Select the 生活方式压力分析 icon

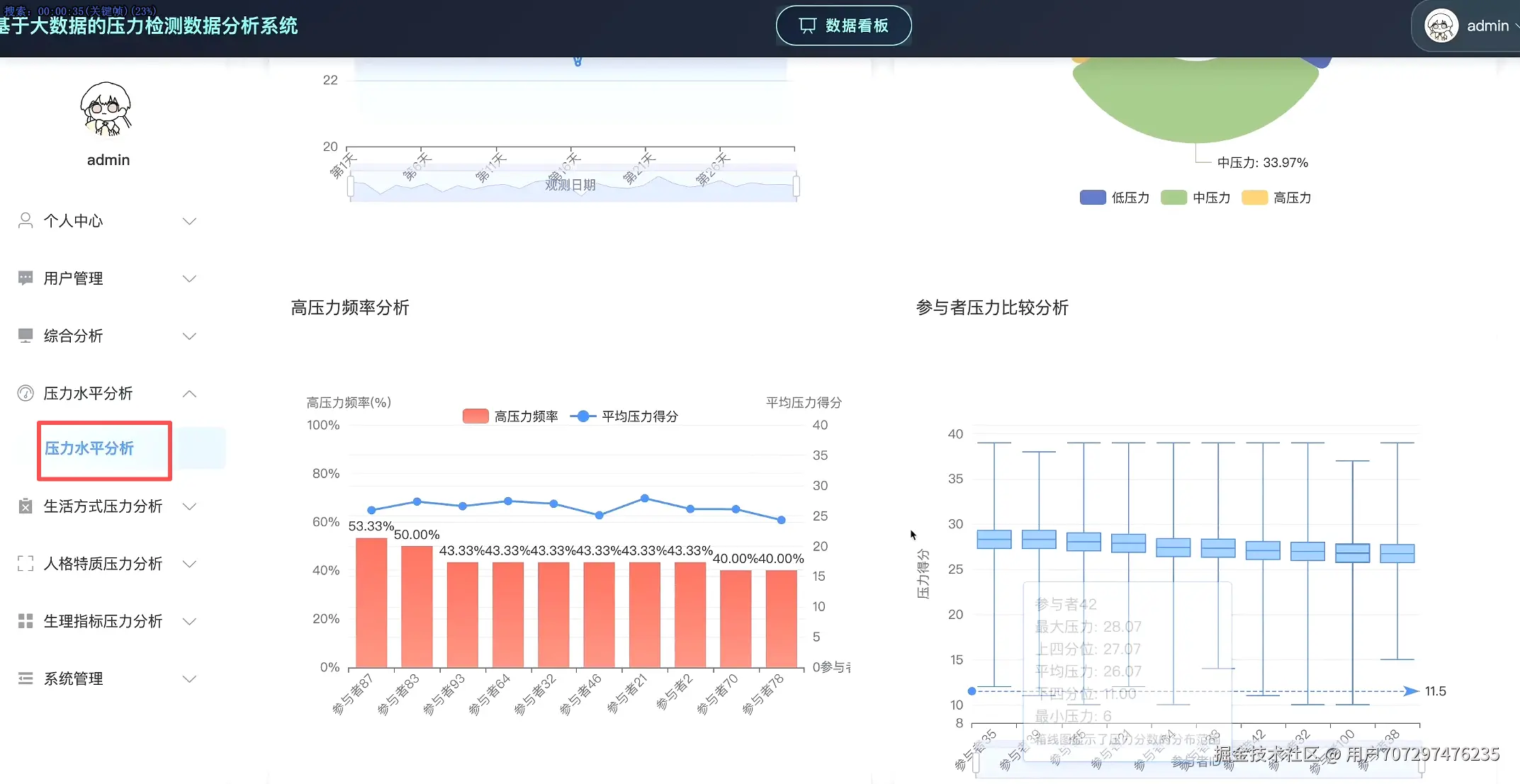pyautogui.click(x=25, y=506)
